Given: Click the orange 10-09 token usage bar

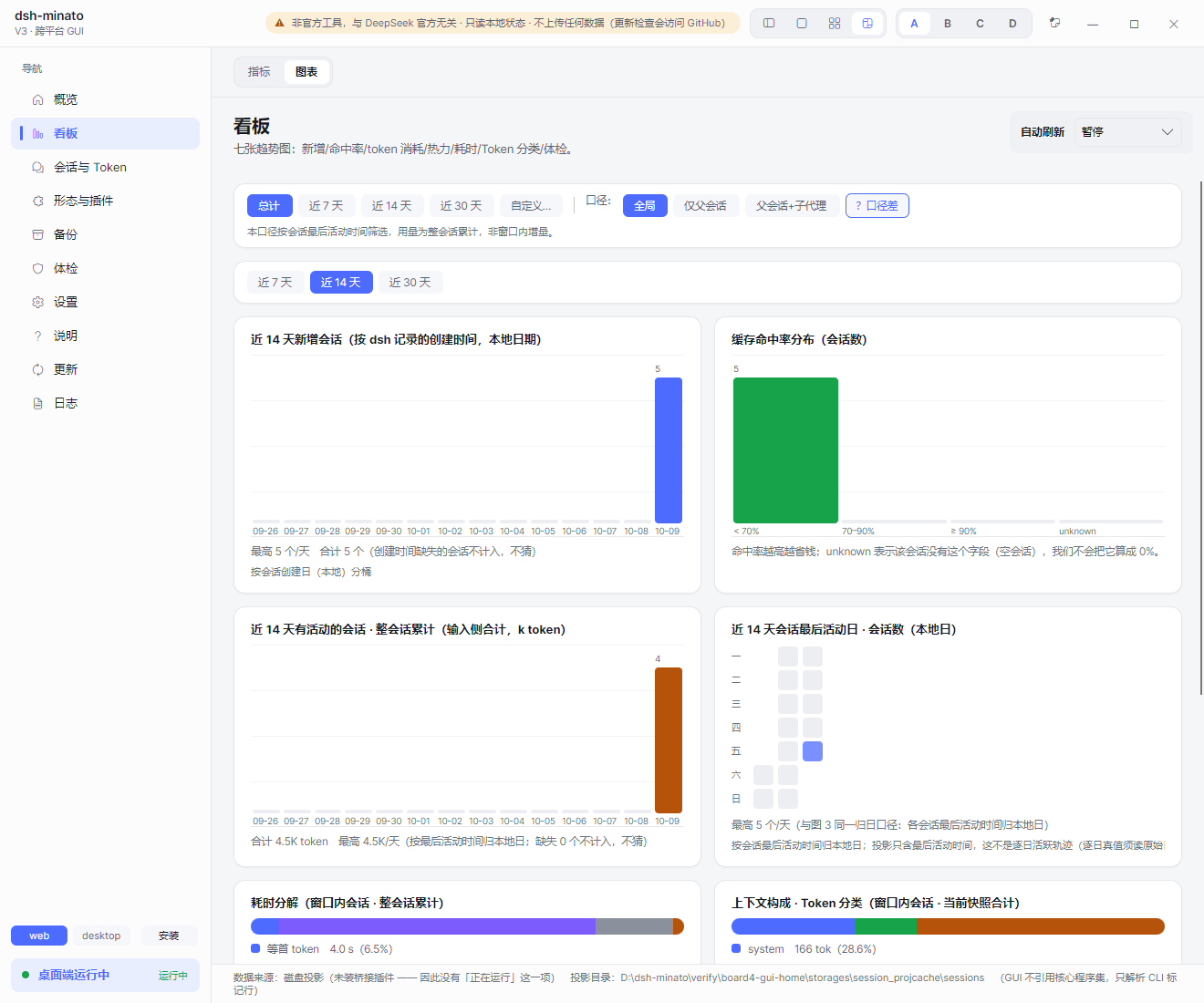Looking at the screenshot, I should tap(669, 740).
